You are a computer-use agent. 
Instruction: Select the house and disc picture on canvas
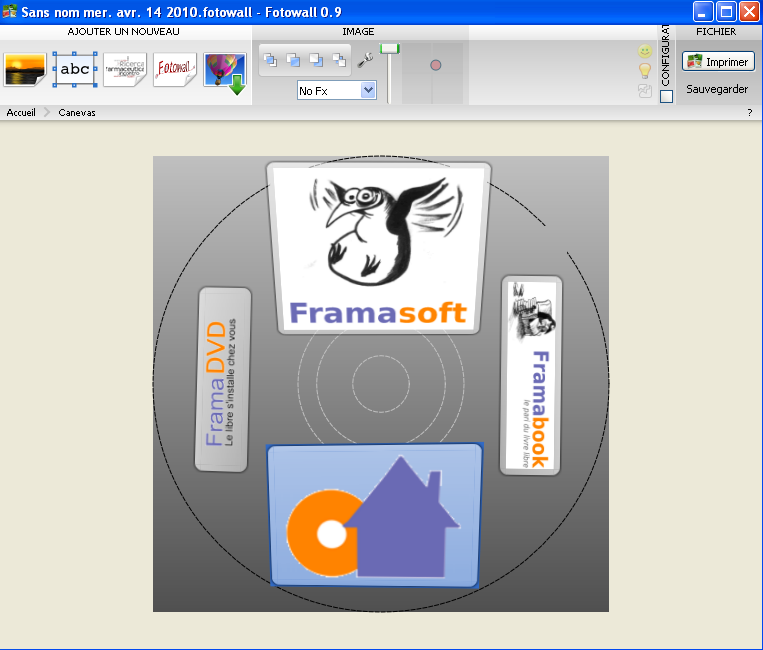(375, 515)
